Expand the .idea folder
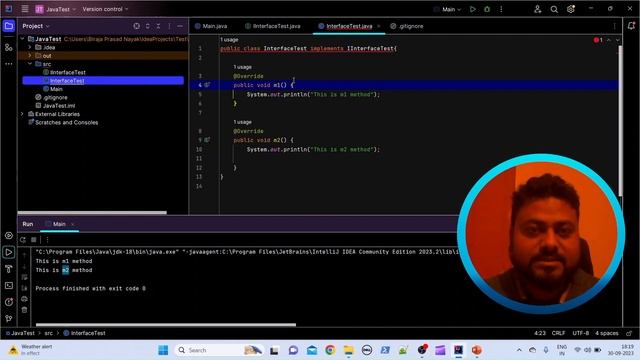The width and height of the screenshot is (640, 360). [30, 47]
